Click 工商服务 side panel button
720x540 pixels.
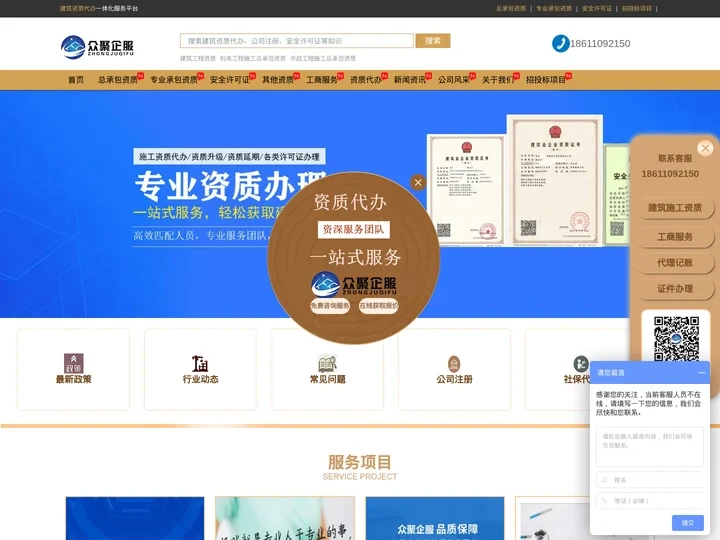(675, 237)
